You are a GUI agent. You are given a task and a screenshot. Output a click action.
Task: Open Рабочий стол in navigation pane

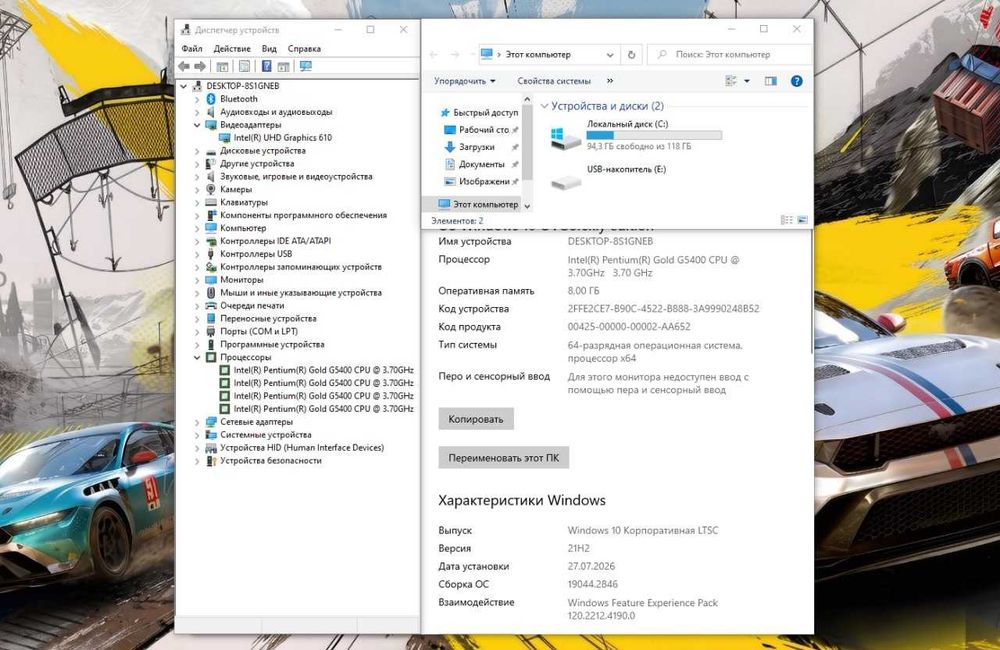pyautogui.click(x=481, y=129)
